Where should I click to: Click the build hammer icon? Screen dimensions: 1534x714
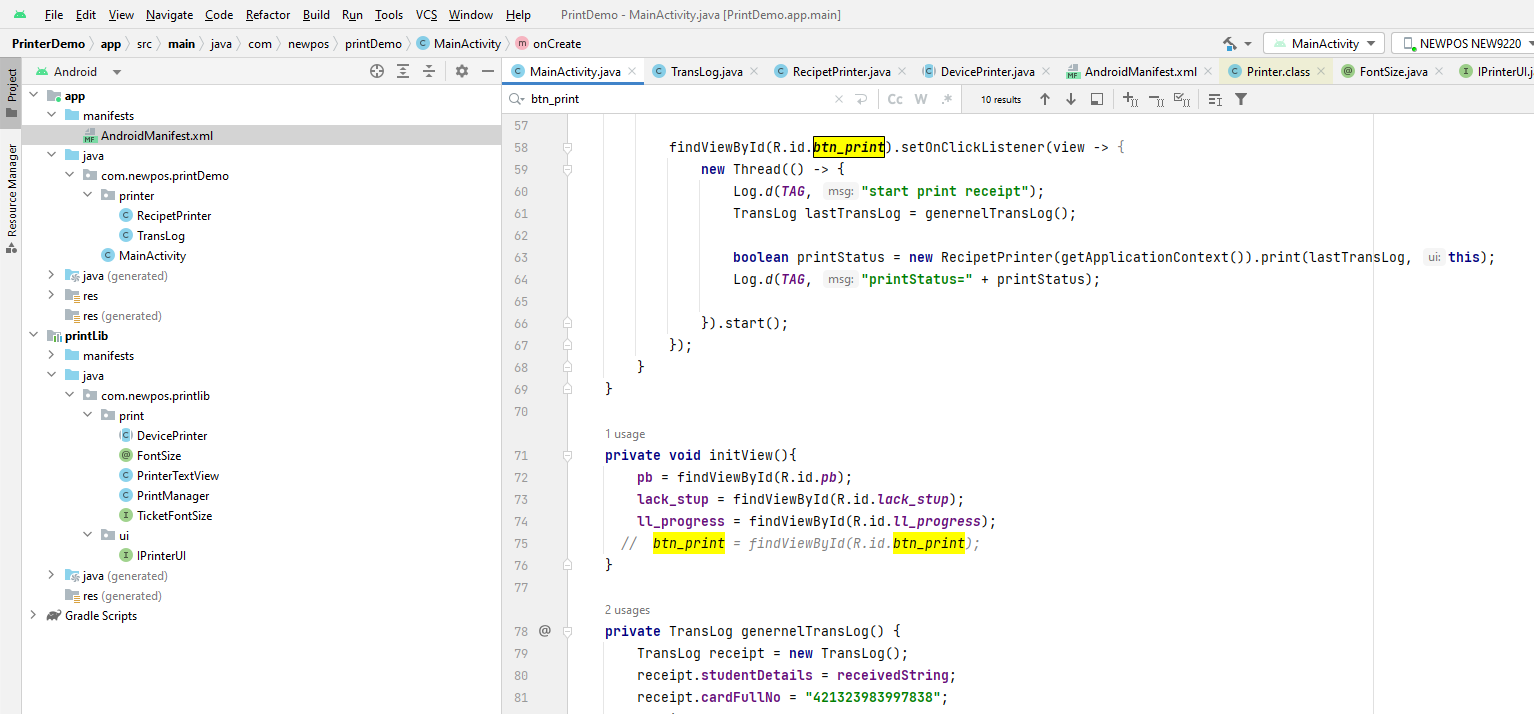pos(1230,43)
